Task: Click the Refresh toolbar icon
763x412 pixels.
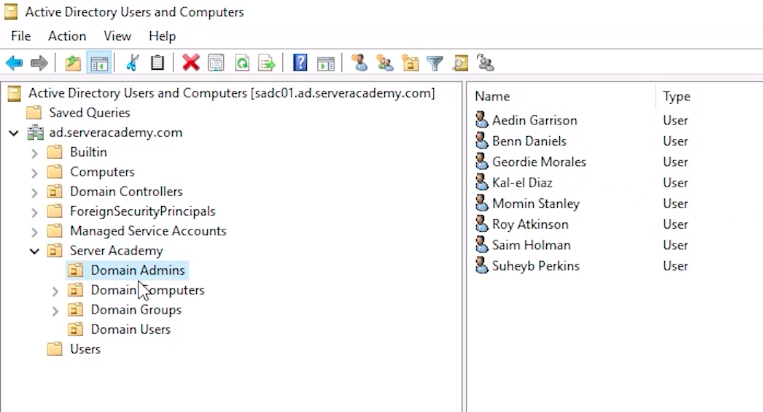Action: tap(242, 63)
